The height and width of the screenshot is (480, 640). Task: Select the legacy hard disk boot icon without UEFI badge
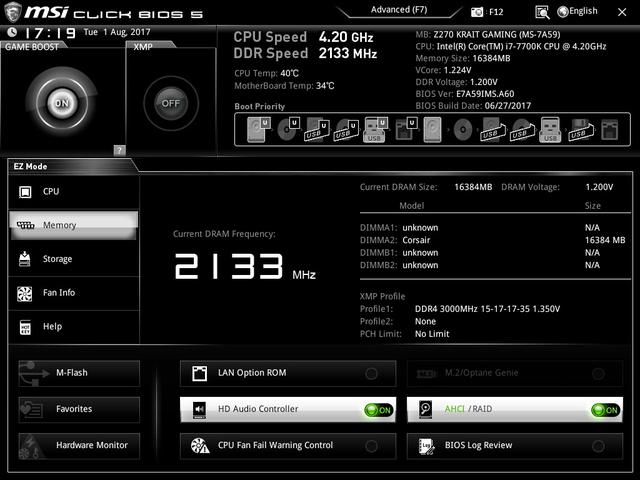click(x=433, y=130)
